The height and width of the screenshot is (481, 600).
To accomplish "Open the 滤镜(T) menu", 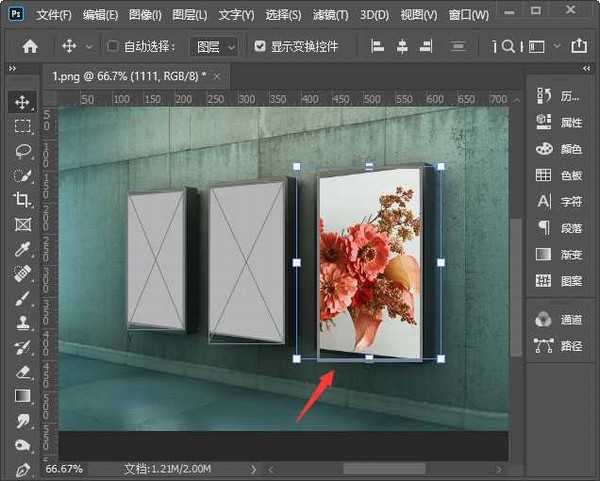I will pyautogui.click(x=329, y=15).
